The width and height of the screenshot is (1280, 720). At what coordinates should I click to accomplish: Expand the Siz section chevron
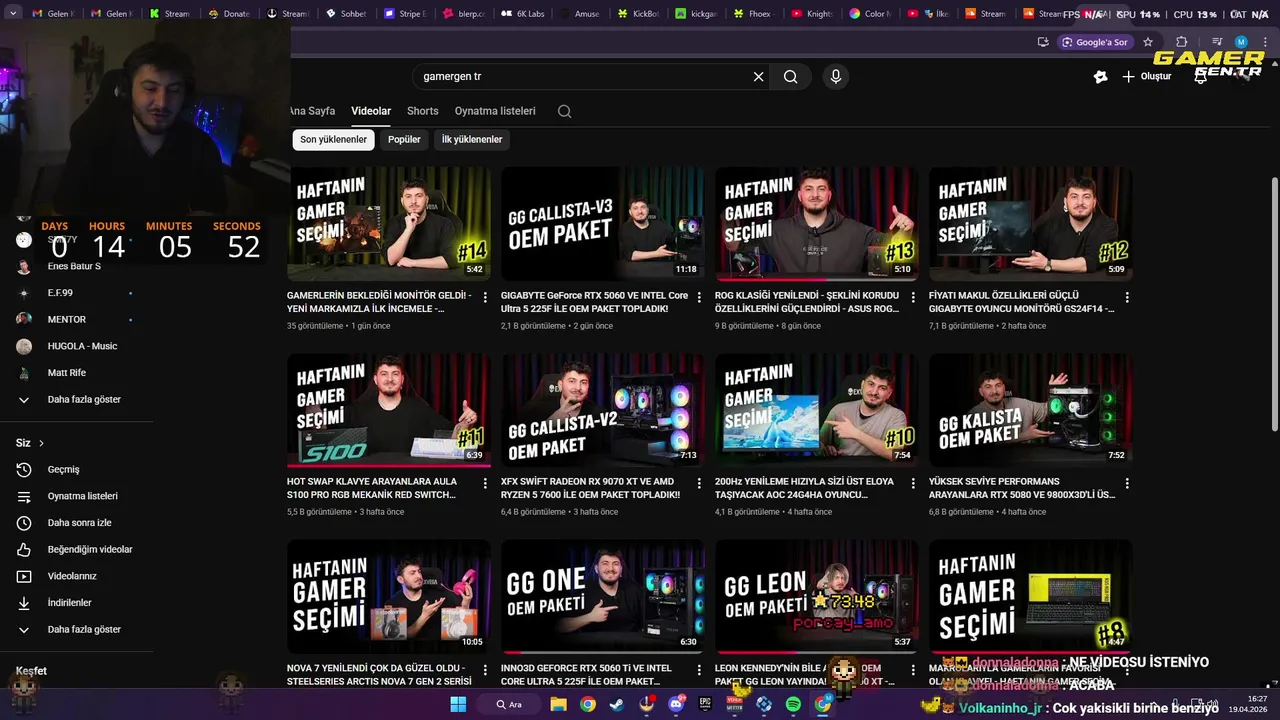[x=41, y=443]
